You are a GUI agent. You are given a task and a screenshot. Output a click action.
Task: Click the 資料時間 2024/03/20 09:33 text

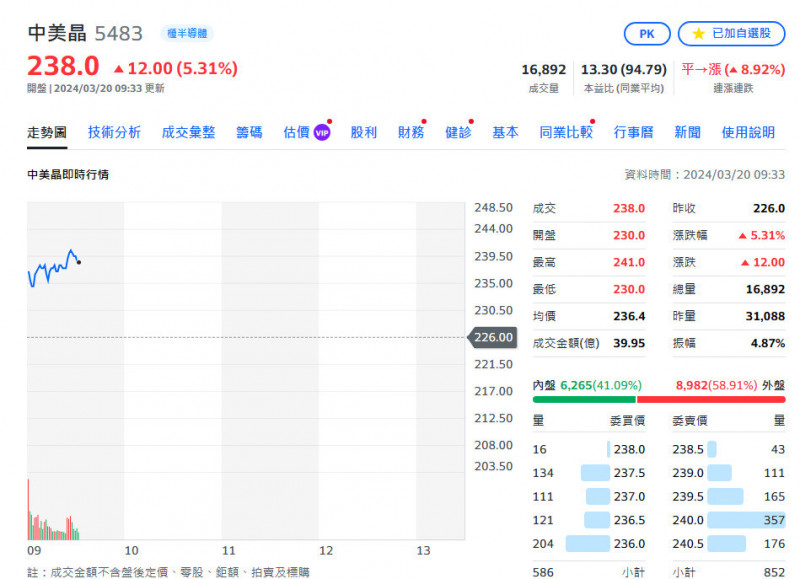(705, 174)
